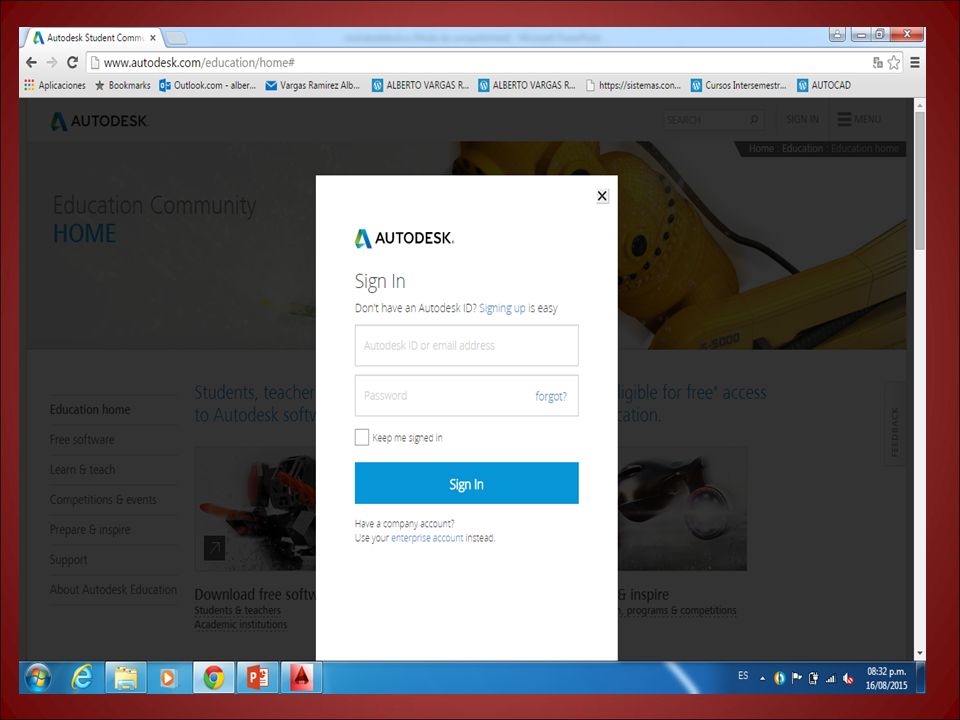
Task: Open the Chrome hamburger menu
Action: click(915, 62)
